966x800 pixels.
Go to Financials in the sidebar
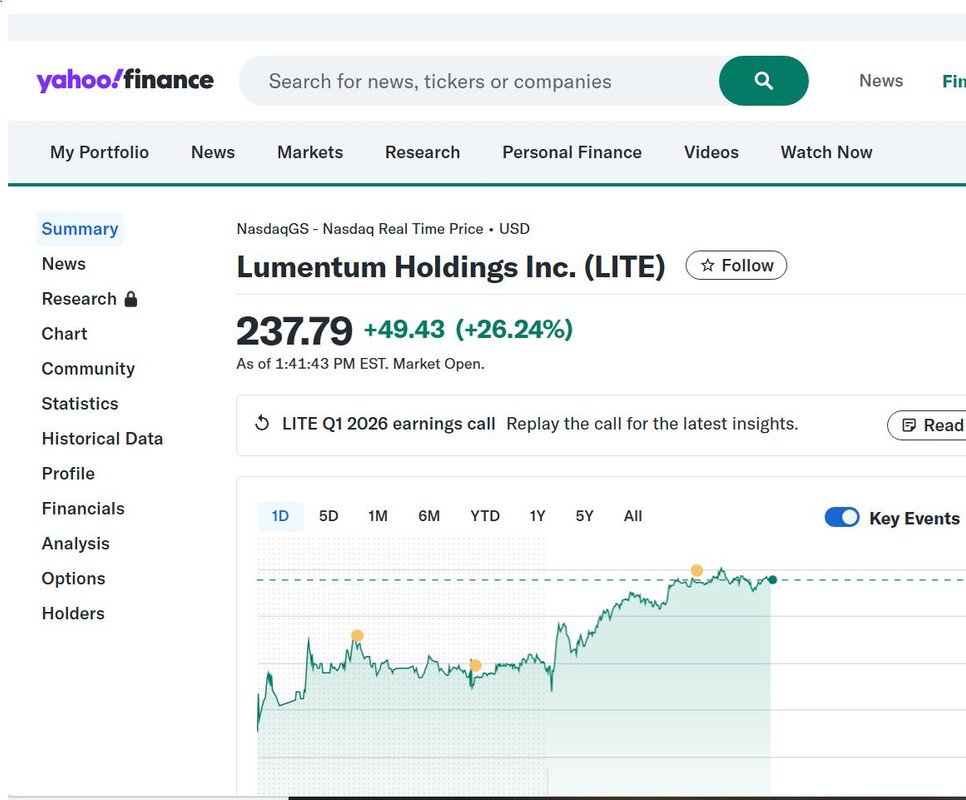pyautogui.click(x=83, y=509)
